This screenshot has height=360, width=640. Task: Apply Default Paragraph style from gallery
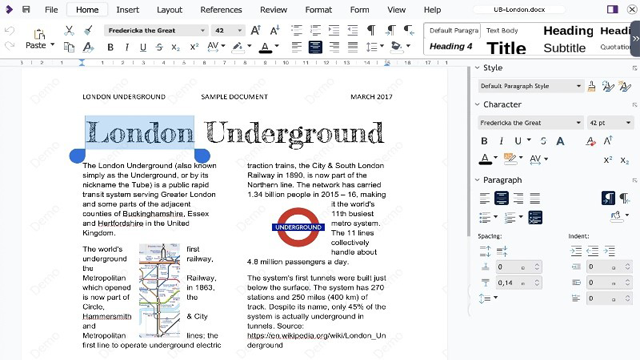[453, 31]
